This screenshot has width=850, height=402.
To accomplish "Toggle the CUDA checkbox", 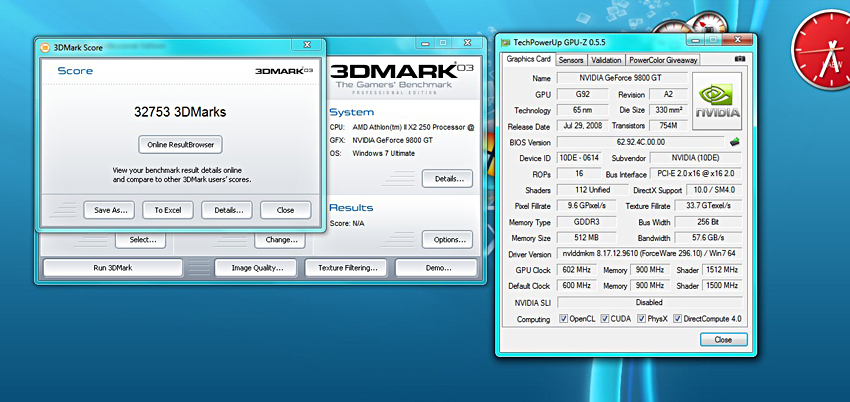I will pyautogui.click(x=604, y=319).
